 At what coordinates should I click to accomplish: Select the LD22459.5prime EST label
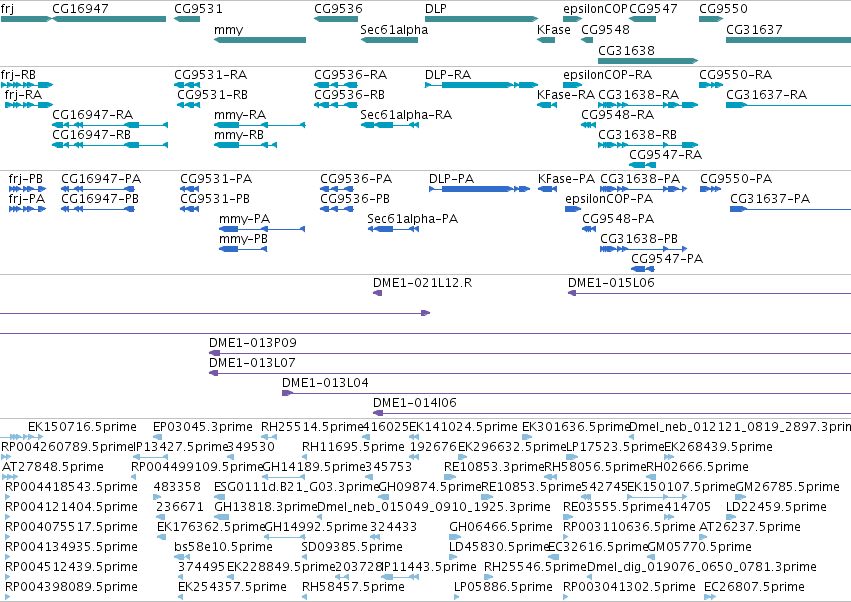(777, 507)
